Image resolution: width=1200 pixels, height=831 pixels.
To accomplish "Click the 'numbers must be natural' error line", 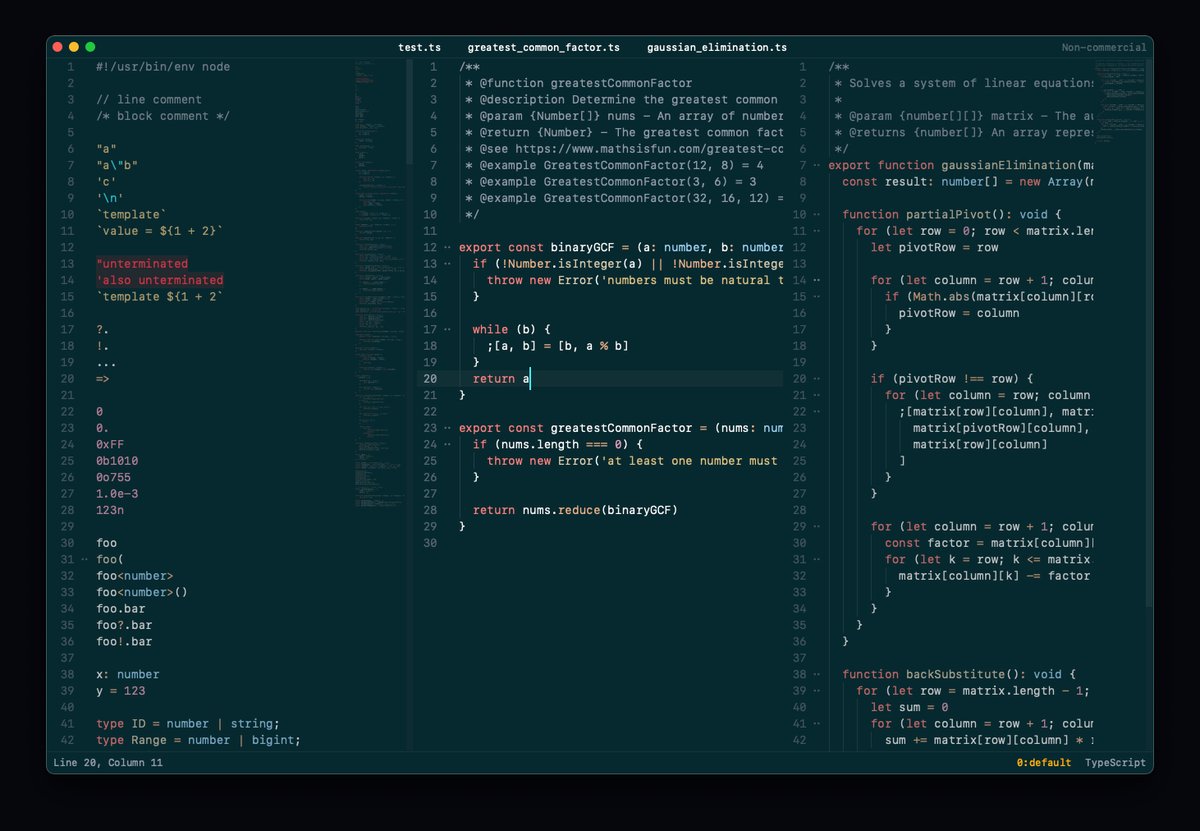I will [x=635, y=280].
